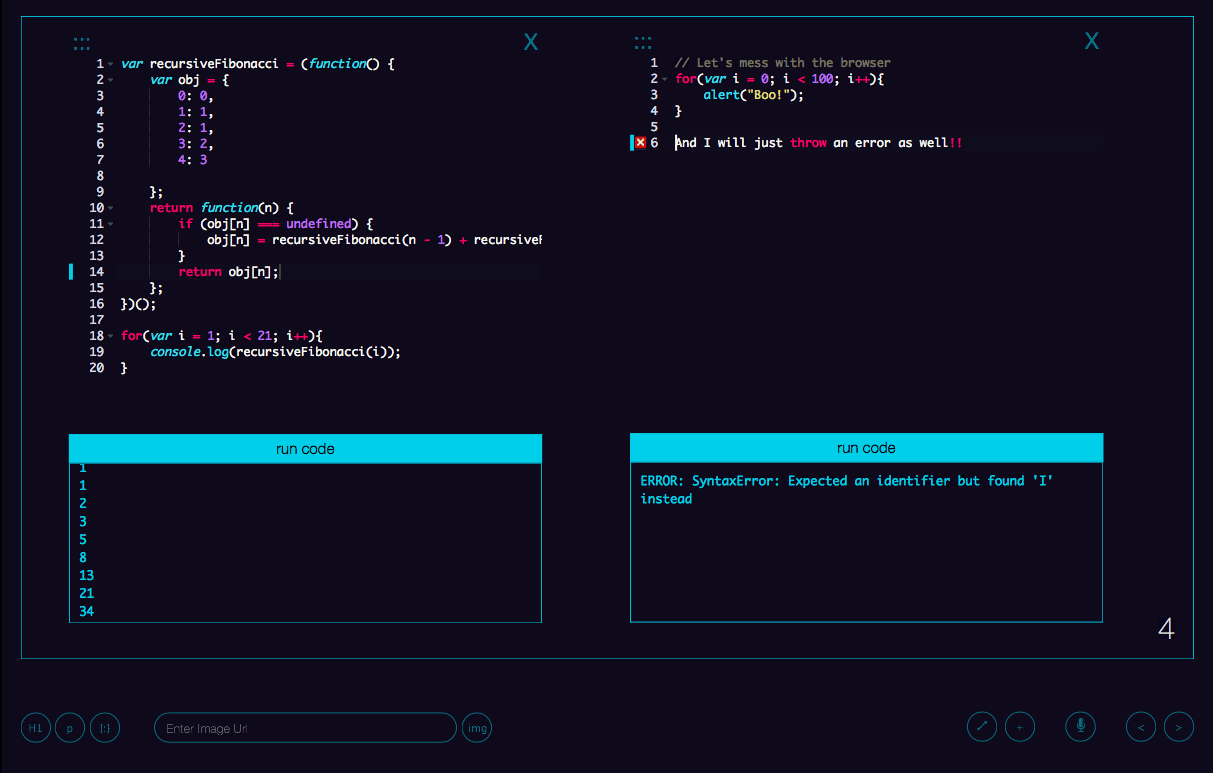Collapse line 1 in the Fibonacci code editor
1213x773 pixels.
click(x=110, y=62)
